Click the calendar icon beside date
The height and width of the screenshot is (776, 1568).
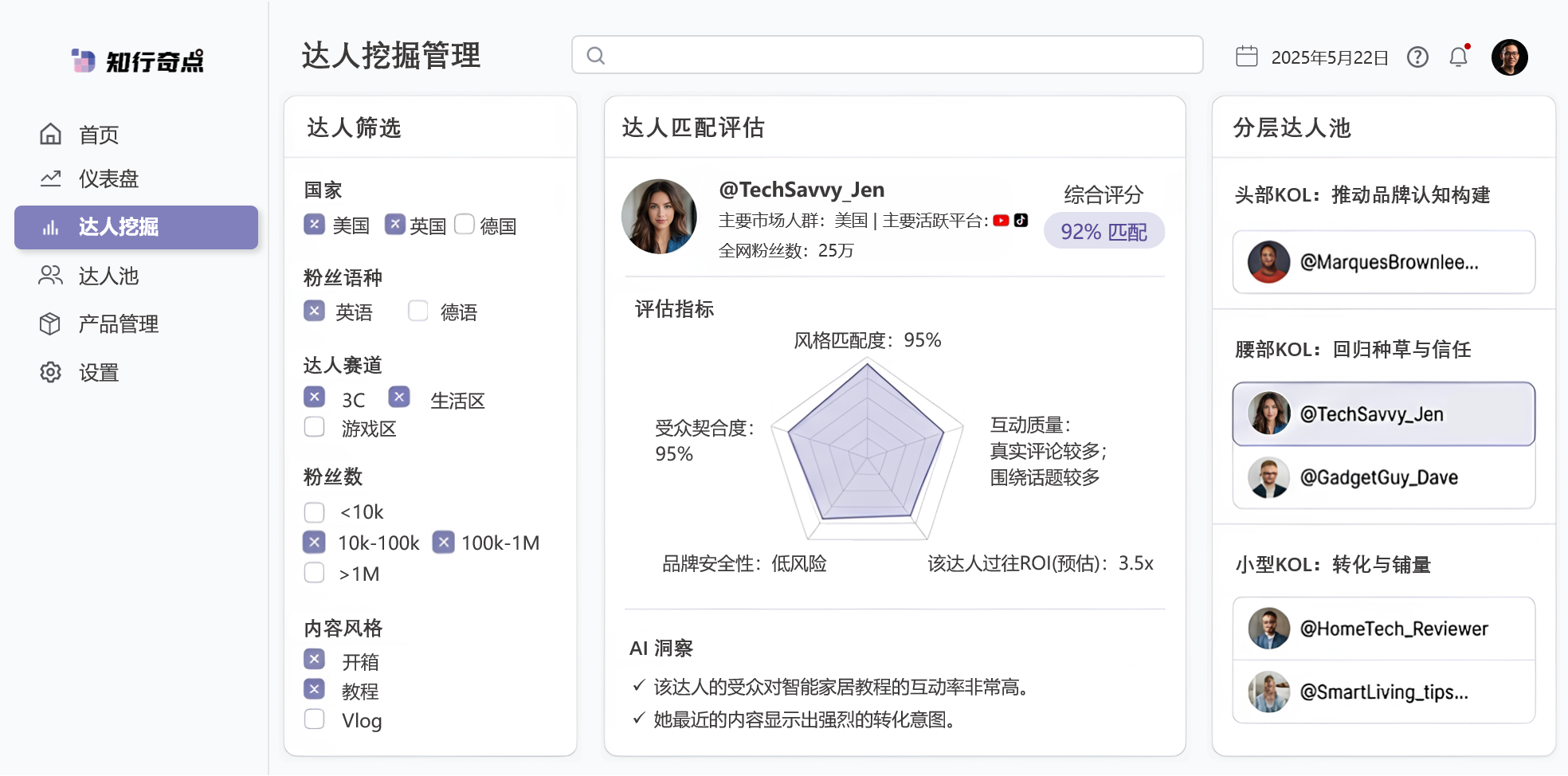(1246, 57)
